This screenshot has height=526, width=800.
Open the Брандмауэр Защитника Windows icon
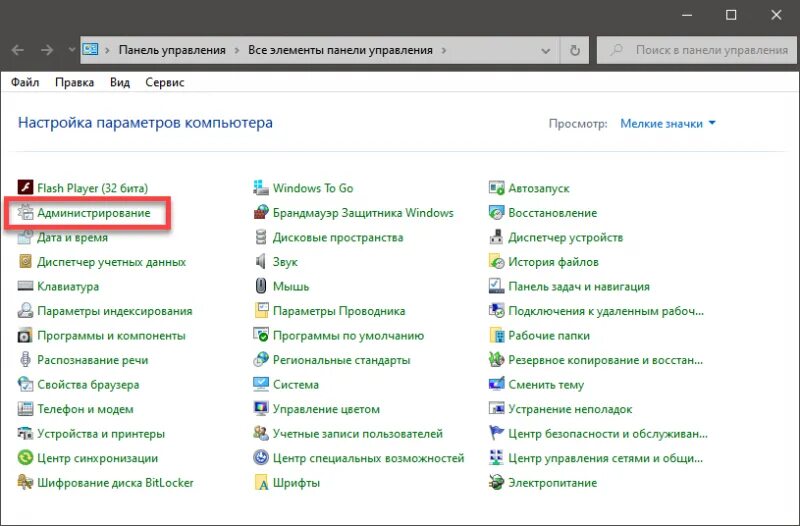click(261, 212)
